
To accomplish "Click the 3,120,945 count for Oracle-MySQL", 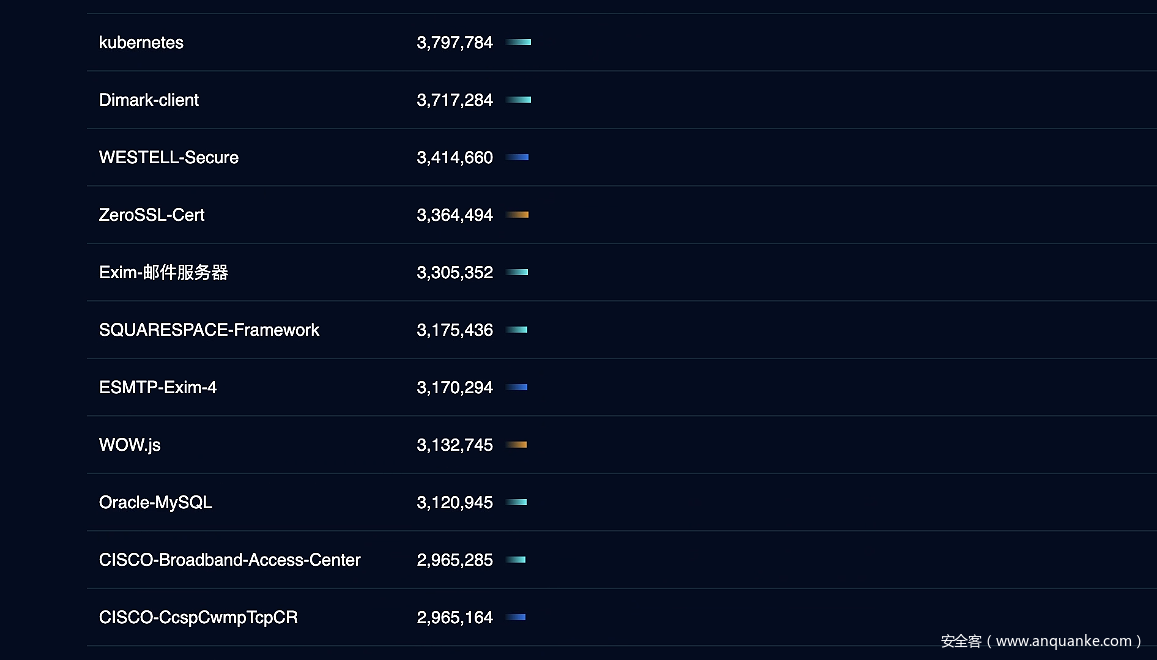I will click(455, 502).
